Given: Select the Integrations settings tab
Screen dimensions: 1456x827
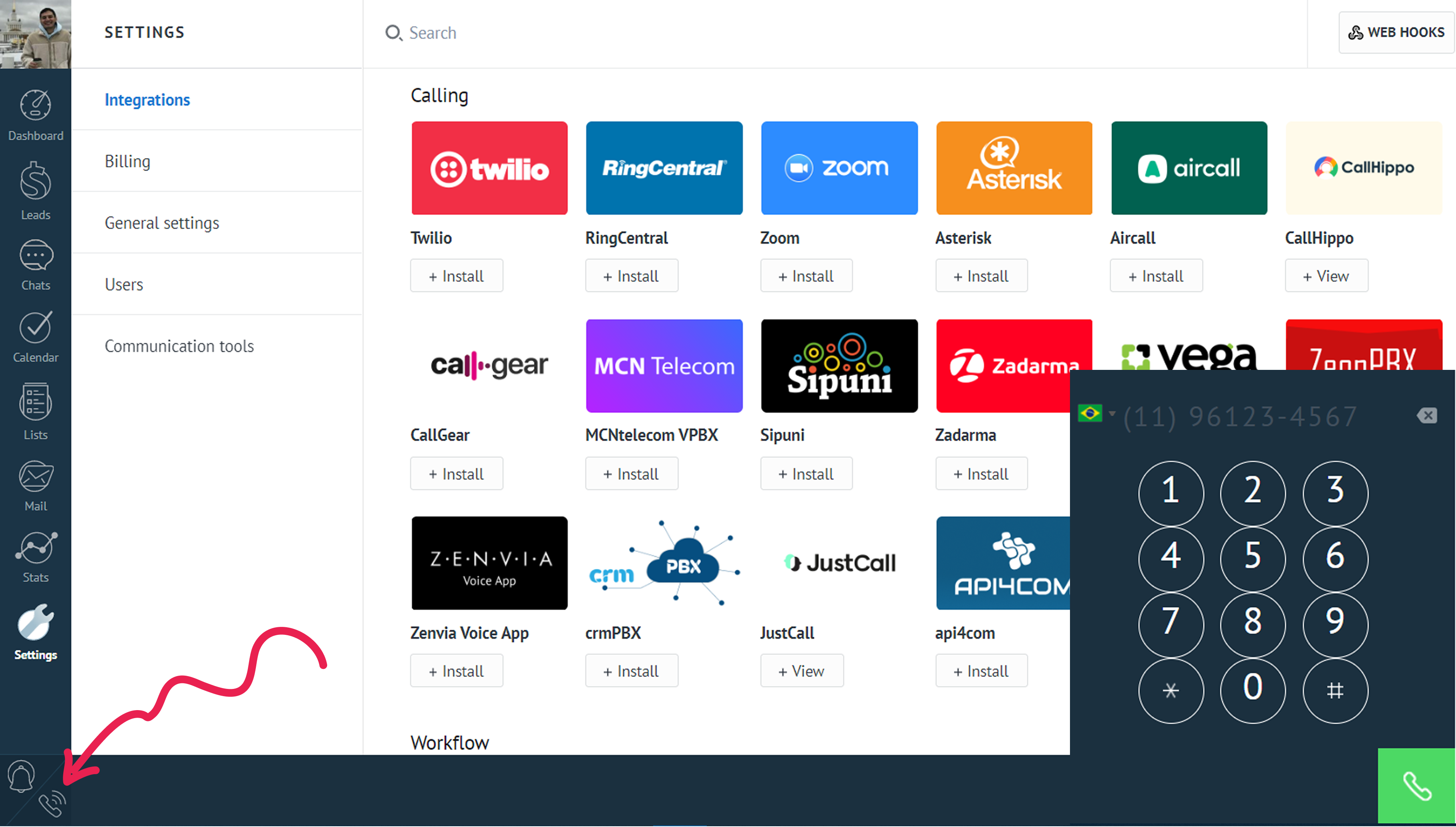Looking at the screenshot, I should click(x=147, y=100).
